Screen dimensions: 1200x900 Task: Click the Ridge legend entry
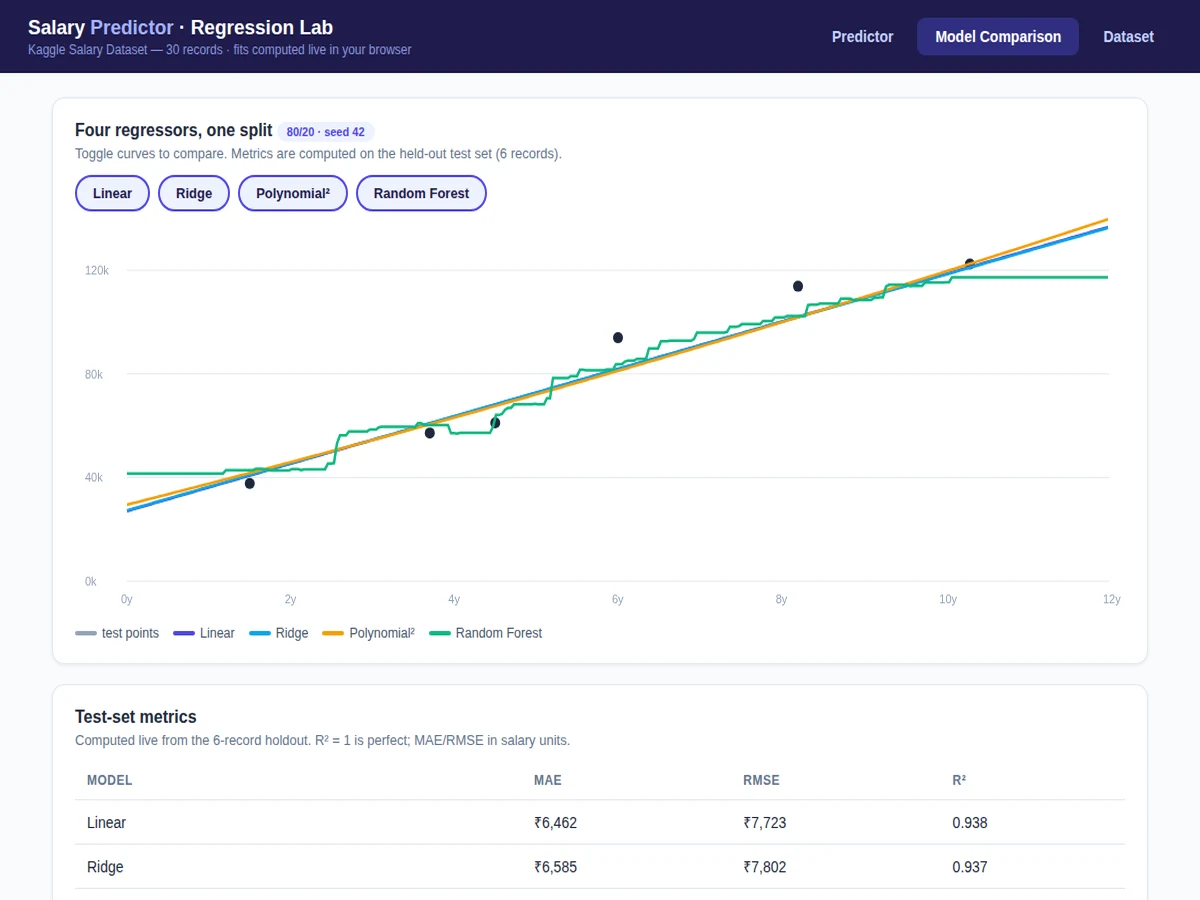pos(278,633)
